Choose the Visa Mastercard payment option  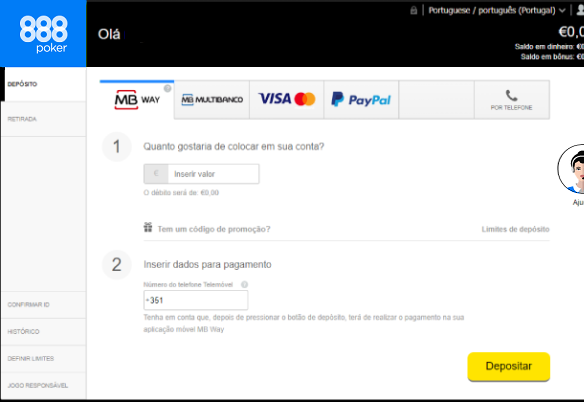click(287, 100)
